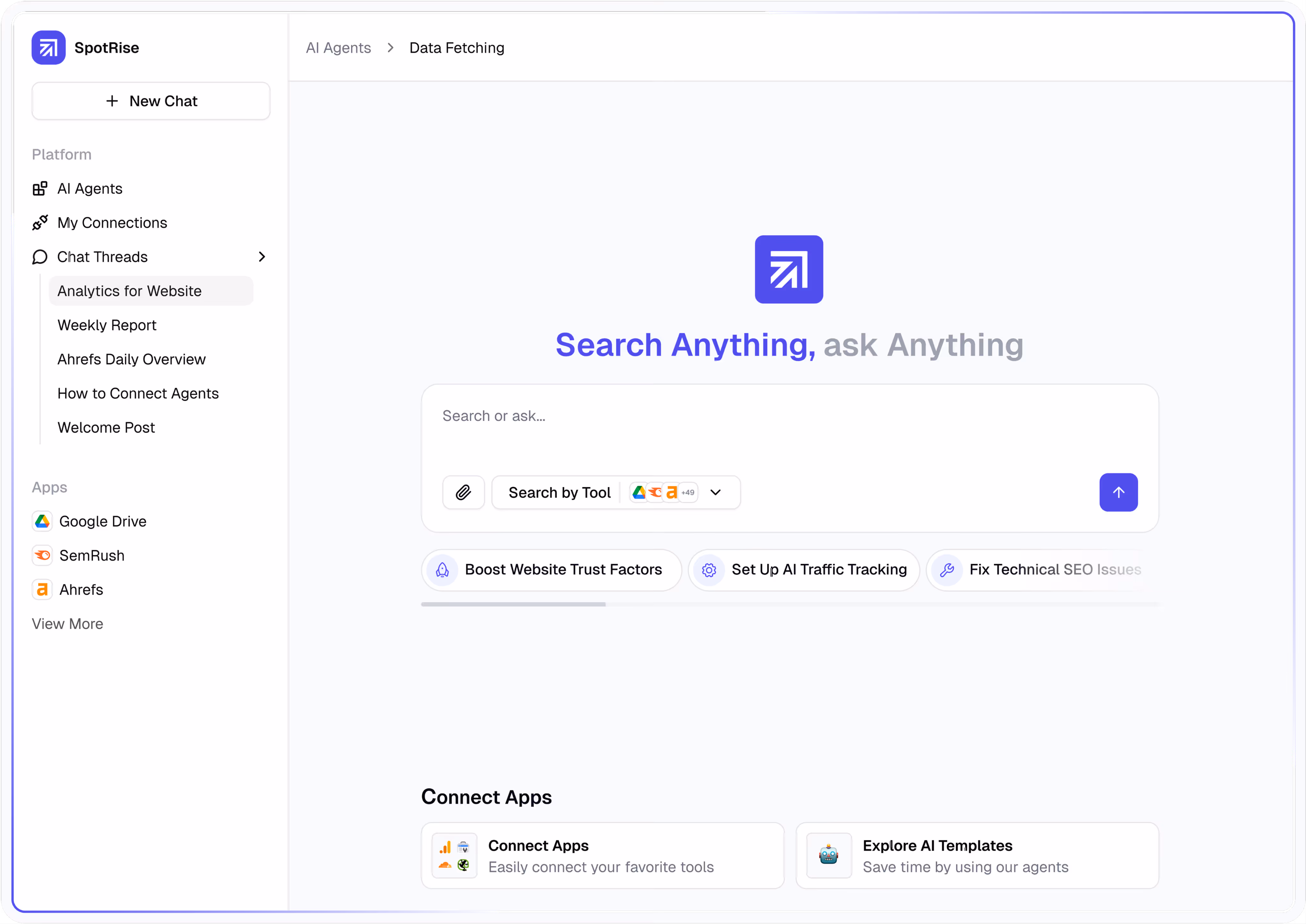
Task: Click the AI Agents breadcrumb link
Action: [338, 48]
